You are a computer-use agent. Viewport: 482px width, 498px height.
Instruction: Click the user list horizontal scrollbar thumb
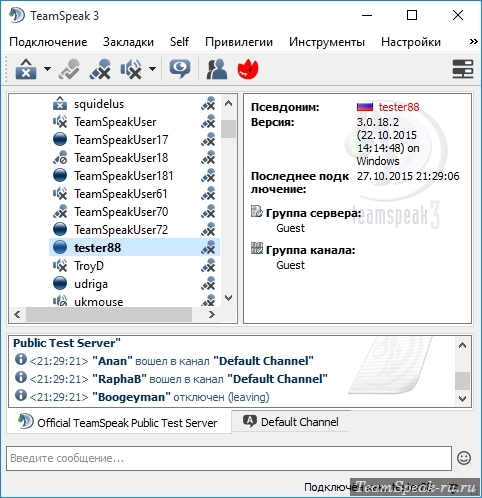(x=109, y=314)
